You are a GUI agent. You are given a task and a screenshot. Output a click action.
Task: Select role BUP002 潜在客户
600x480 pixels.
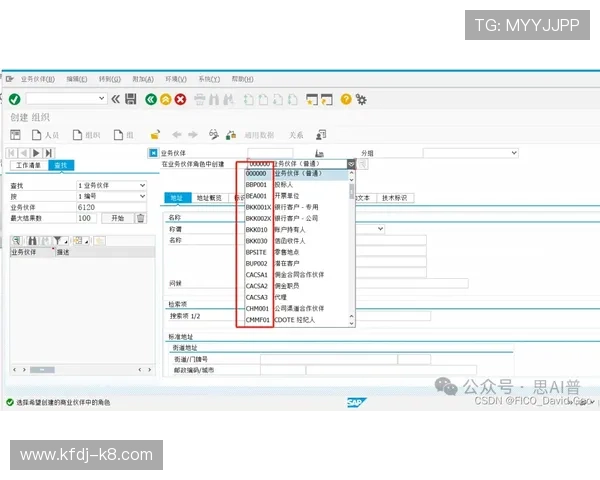point(297,264)
